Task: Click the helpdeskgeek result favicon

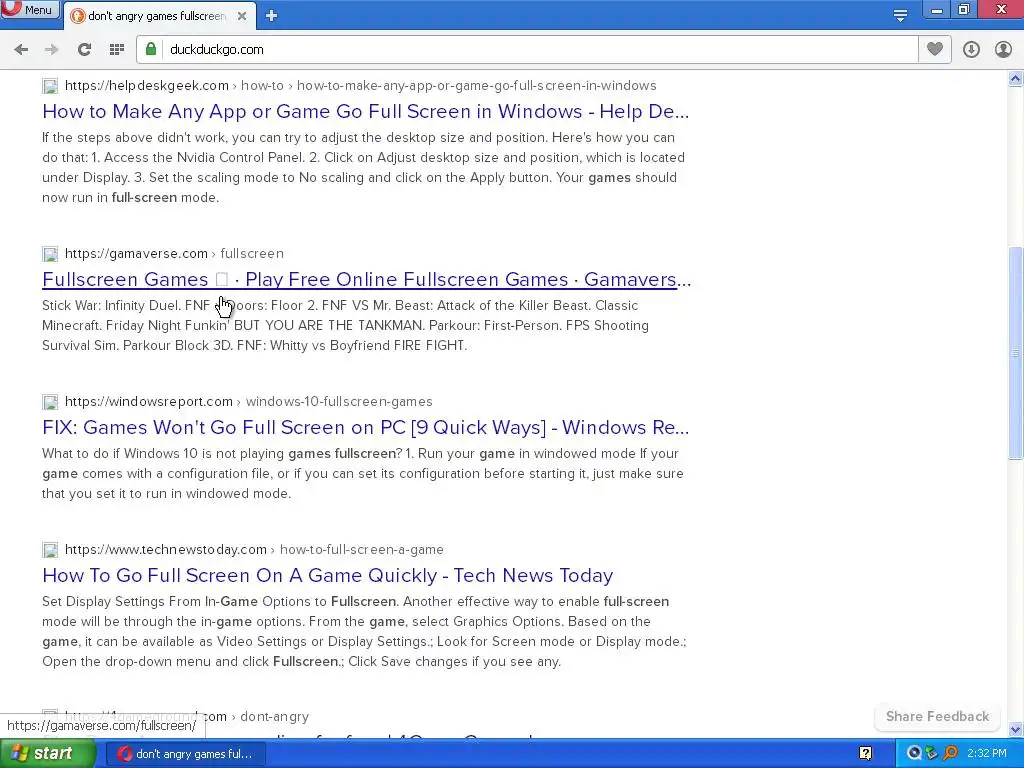Action: 50,86
